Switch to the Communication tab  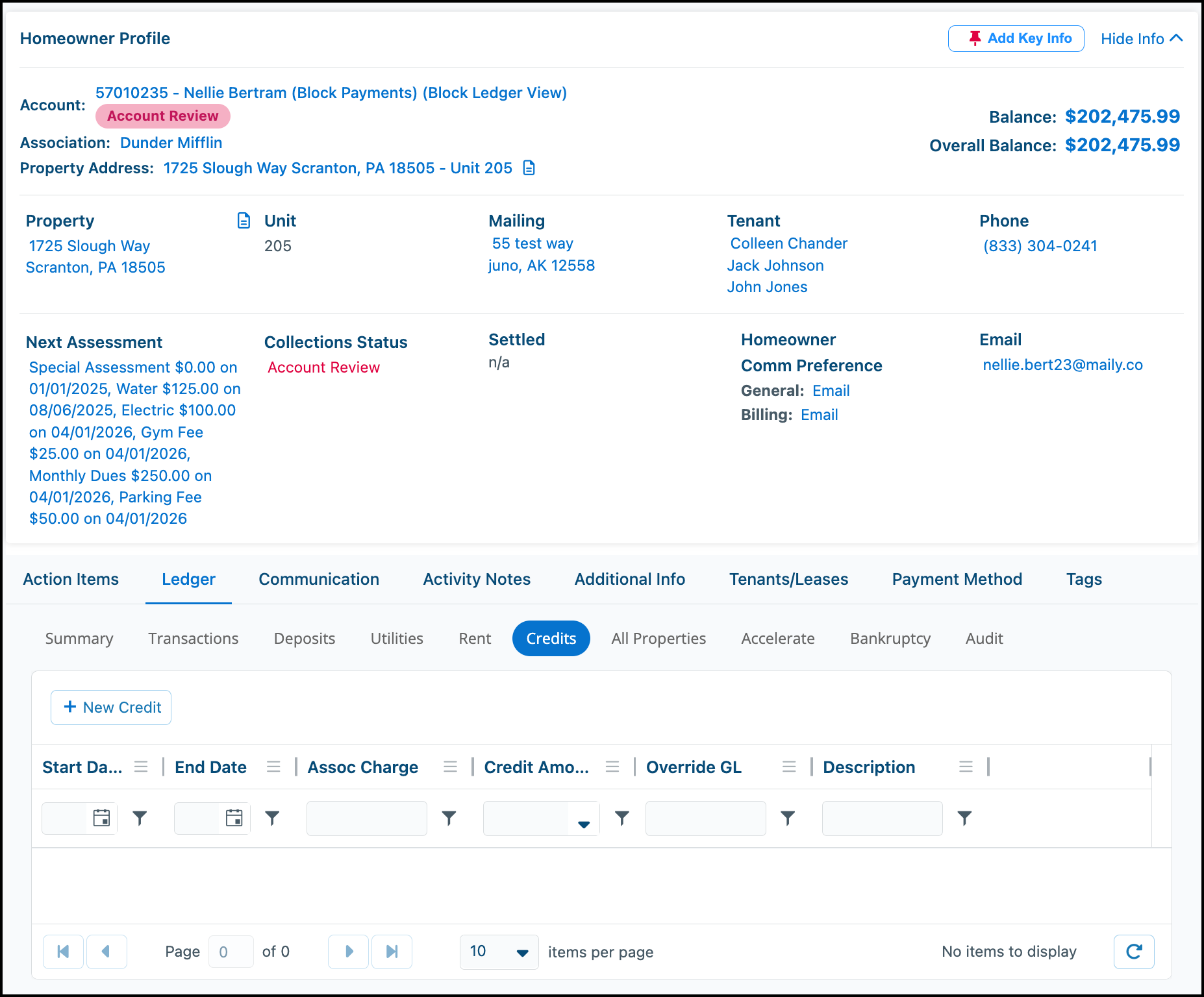(319, 579)
